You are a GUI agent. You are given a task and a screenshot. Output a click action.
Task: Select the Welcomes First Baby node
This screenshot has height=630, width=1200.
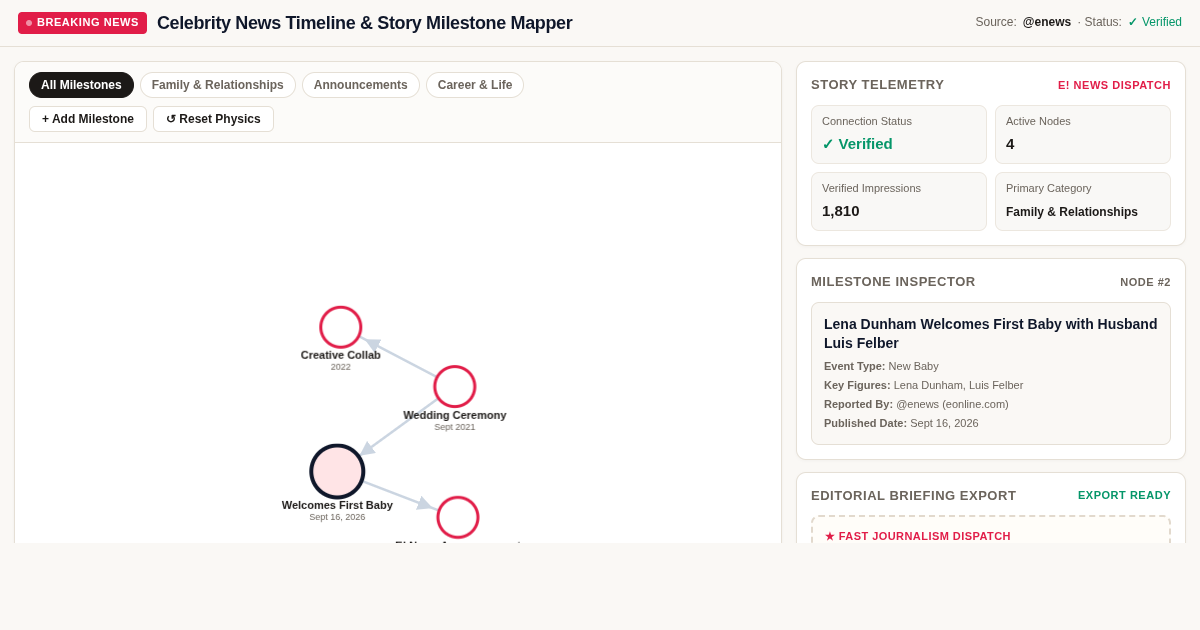(x=337, y=471)
